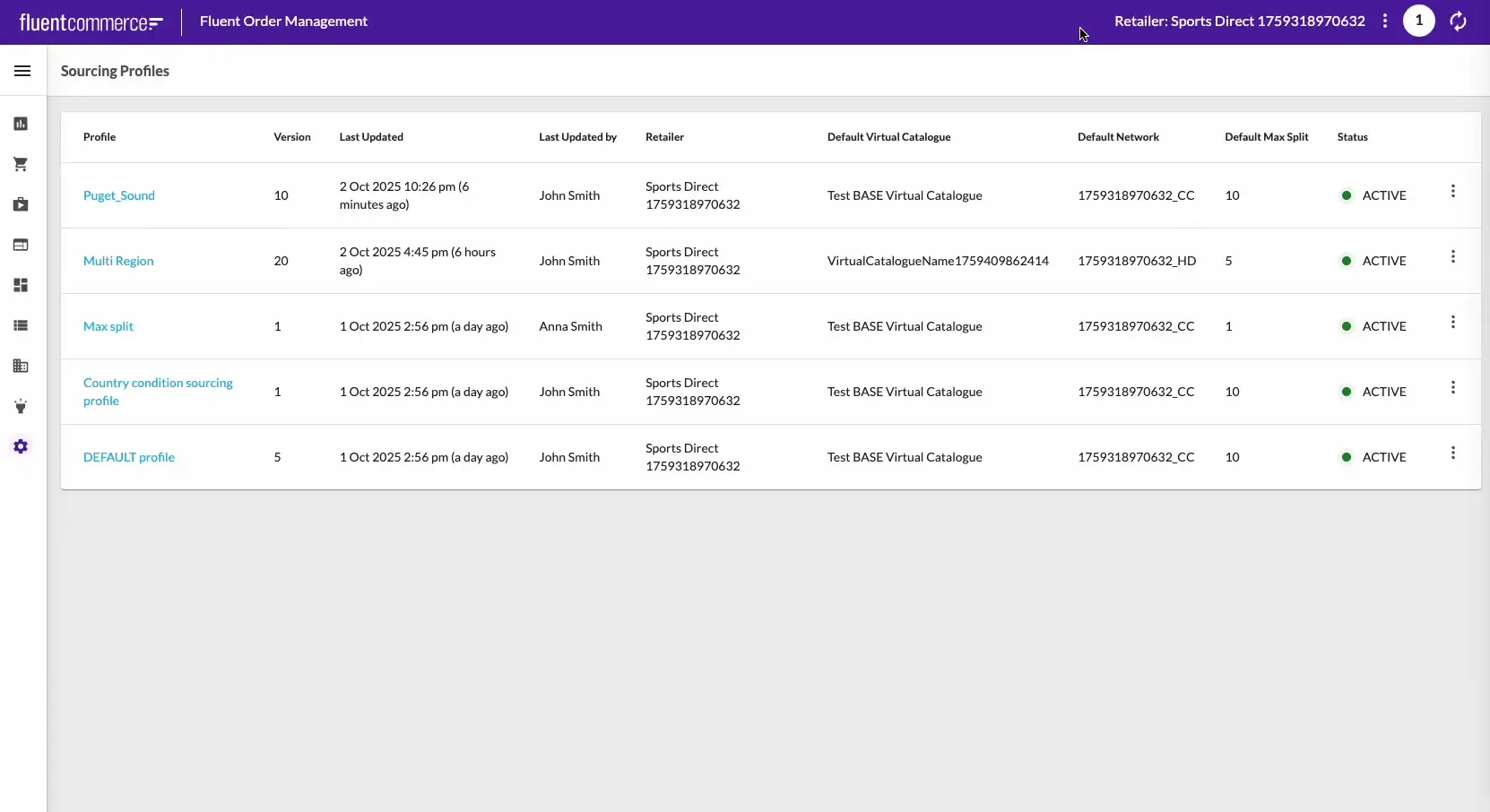Open the shopping cart orders icon

point(21,164)
